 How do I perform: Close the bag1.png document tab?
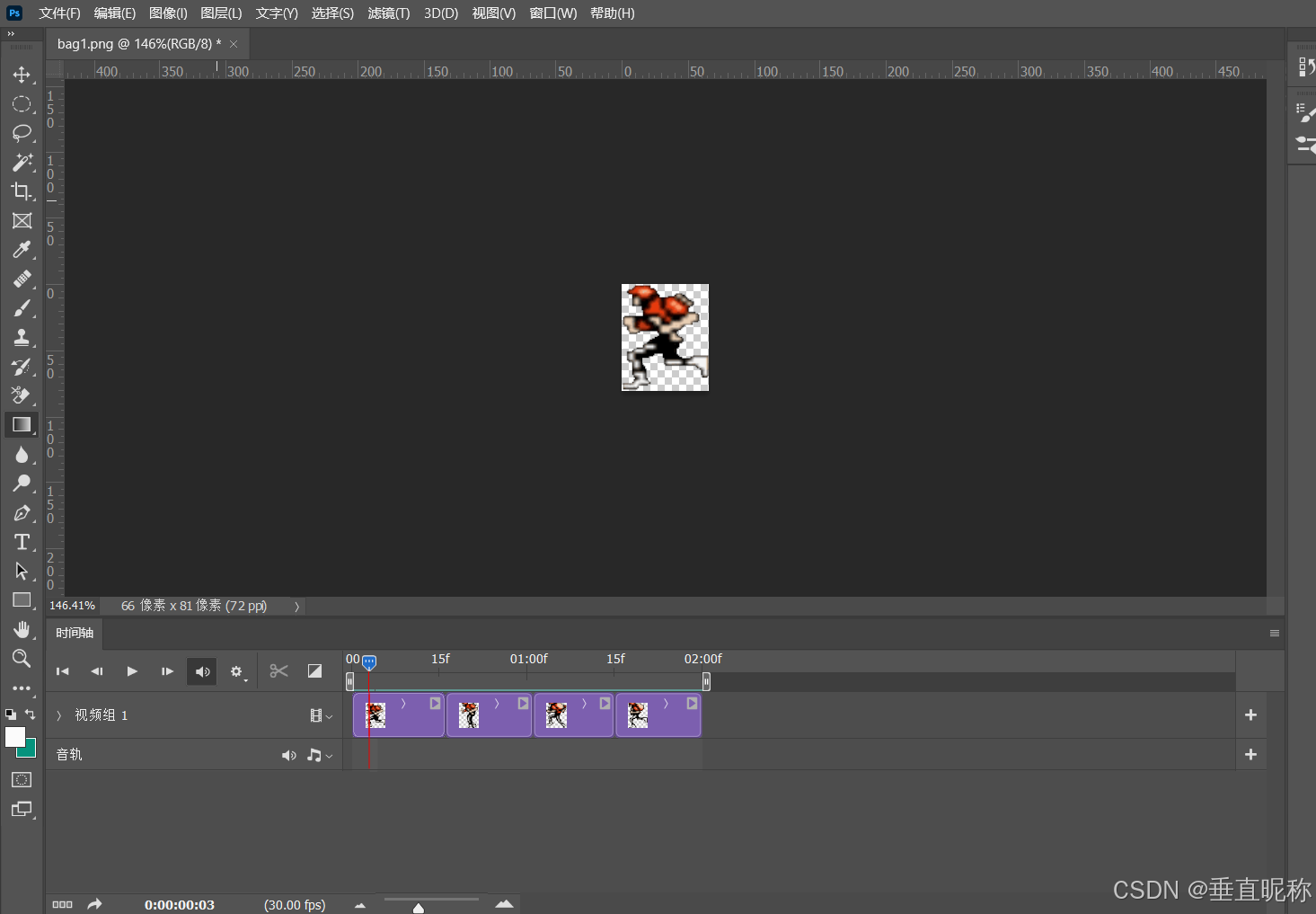pos(234,44)
